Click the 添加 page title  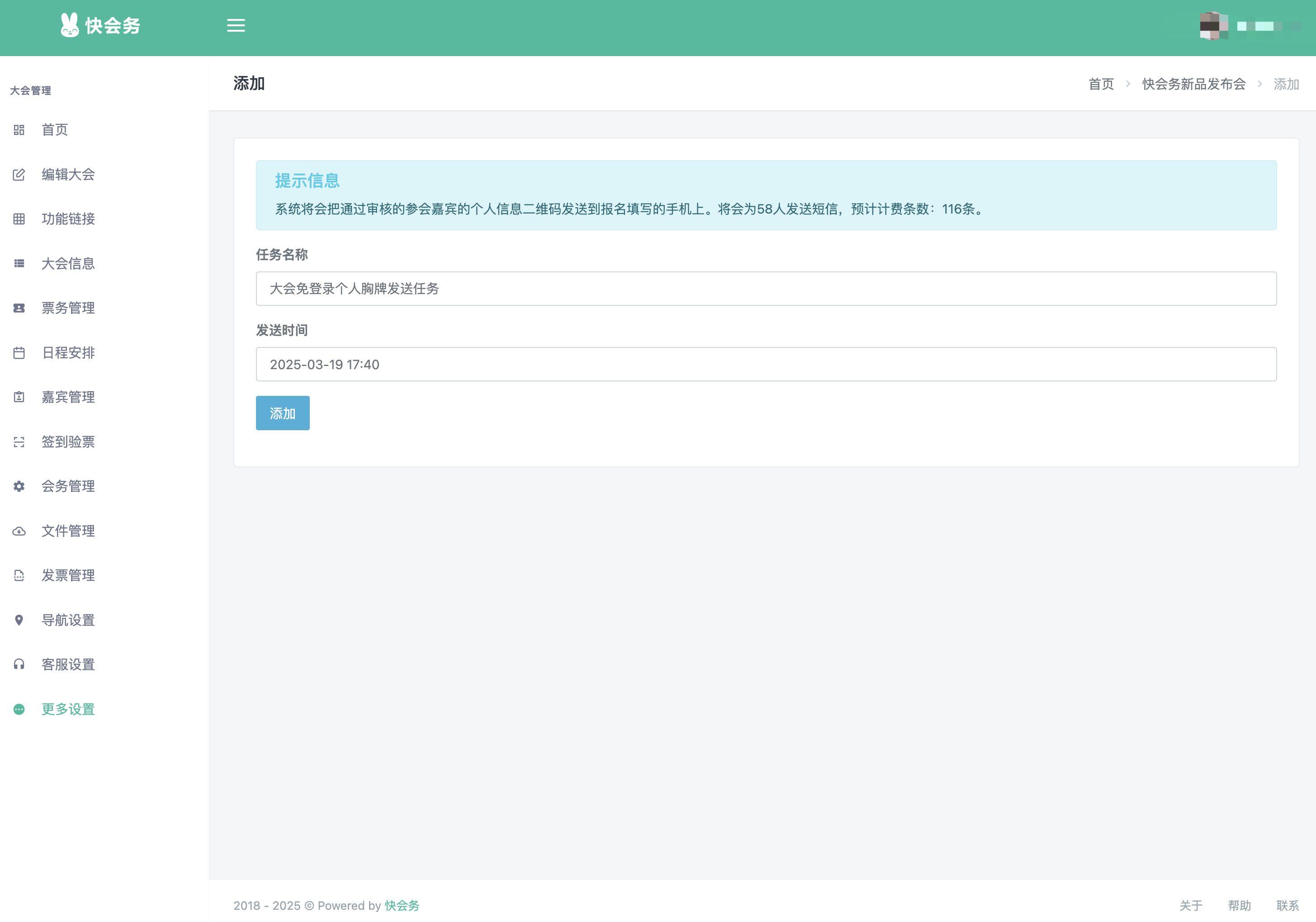(x=249, y=84)
